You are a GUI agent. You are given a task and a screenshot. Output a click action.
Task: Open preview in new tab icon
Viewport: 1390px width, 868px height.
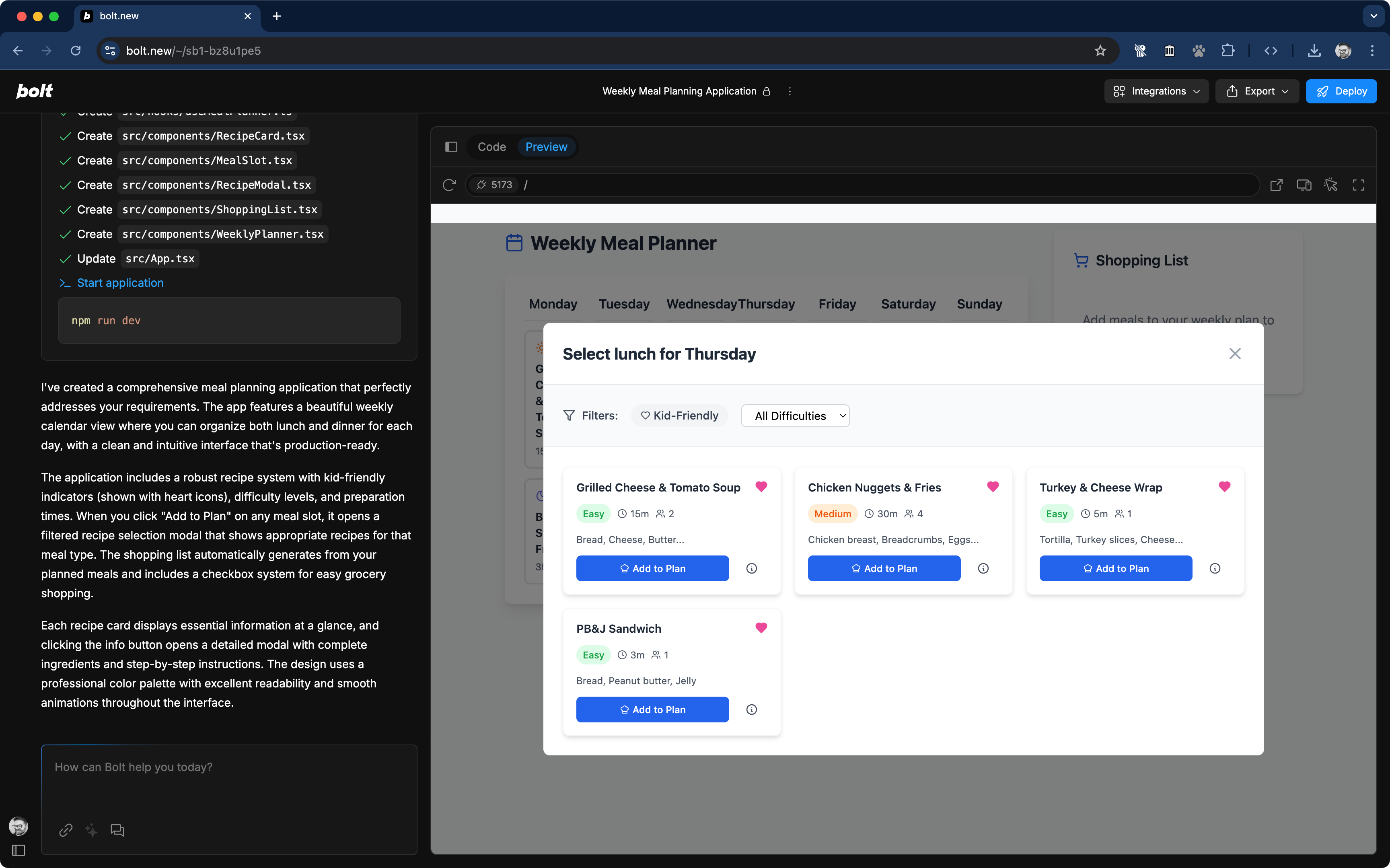click(1276, 185)
